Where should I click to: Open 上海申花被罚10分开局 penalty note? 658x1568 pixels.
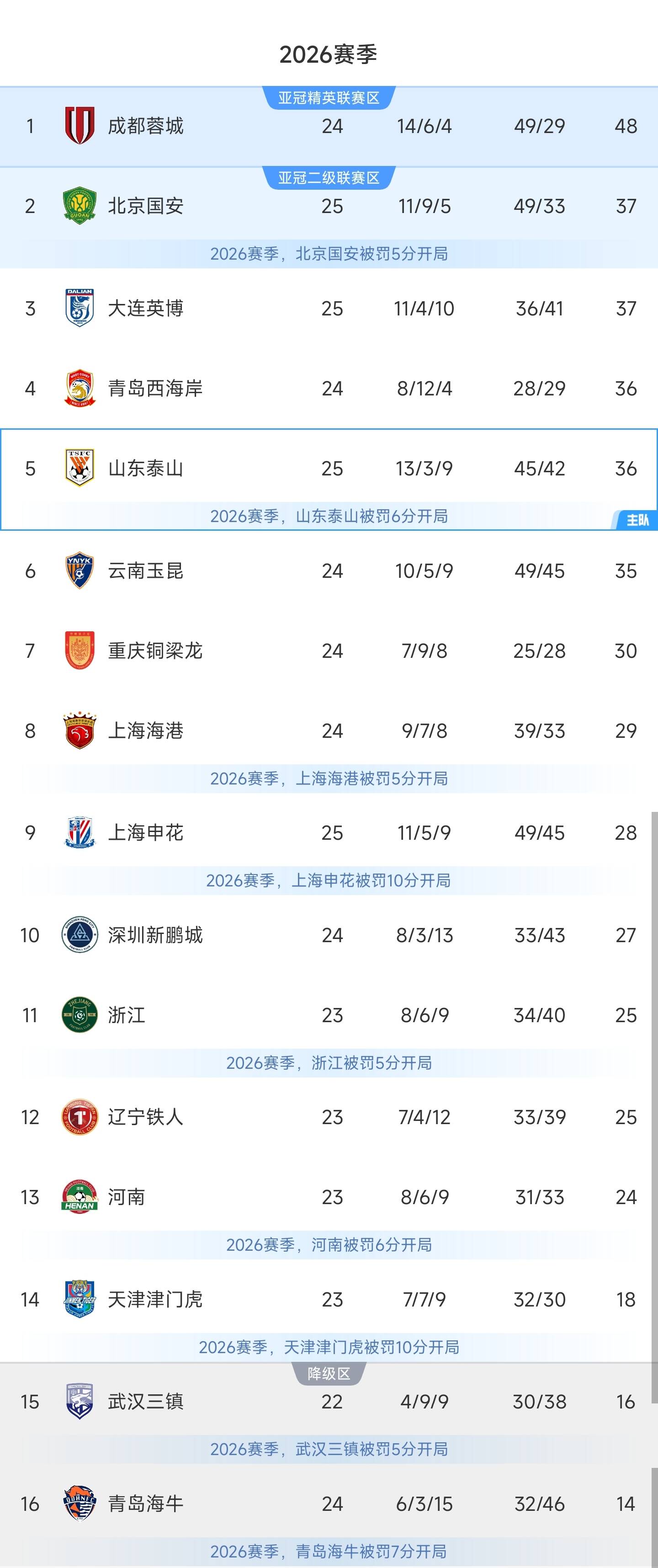(x=329, y=880)
